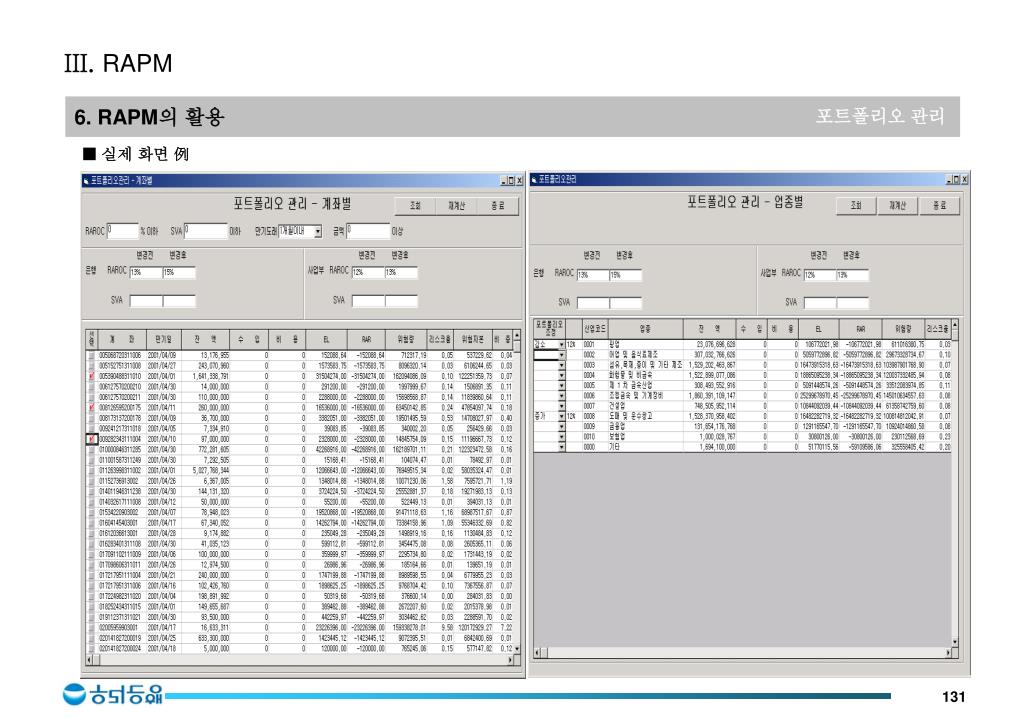Screen dimensions: 1023x724
Task: Open portfolio adjustment dropdown for industry code 0003
Action: tap(561, 366)
